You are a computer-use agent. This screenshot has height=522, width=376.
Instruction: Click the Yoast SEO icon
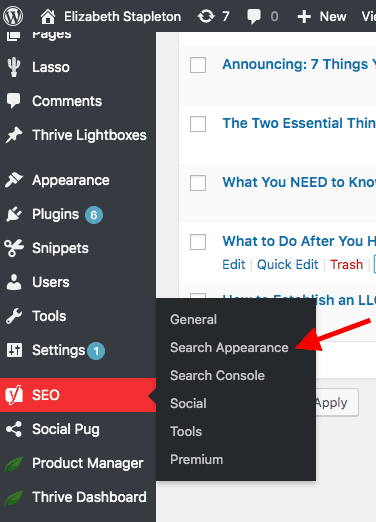(14, 395)
